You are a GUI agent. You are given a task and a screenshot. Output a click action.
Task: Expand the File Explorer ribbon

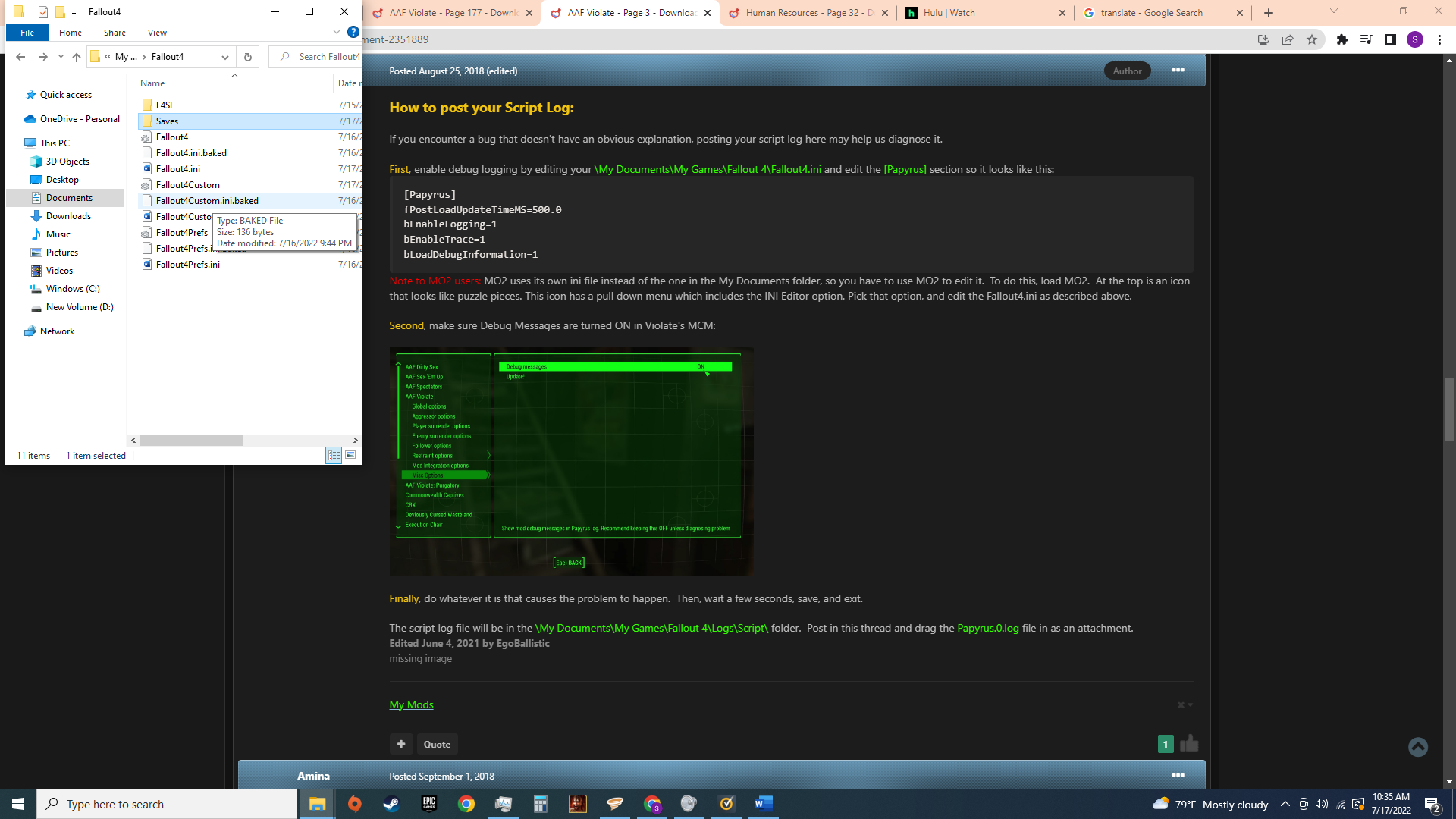(337, 32)
